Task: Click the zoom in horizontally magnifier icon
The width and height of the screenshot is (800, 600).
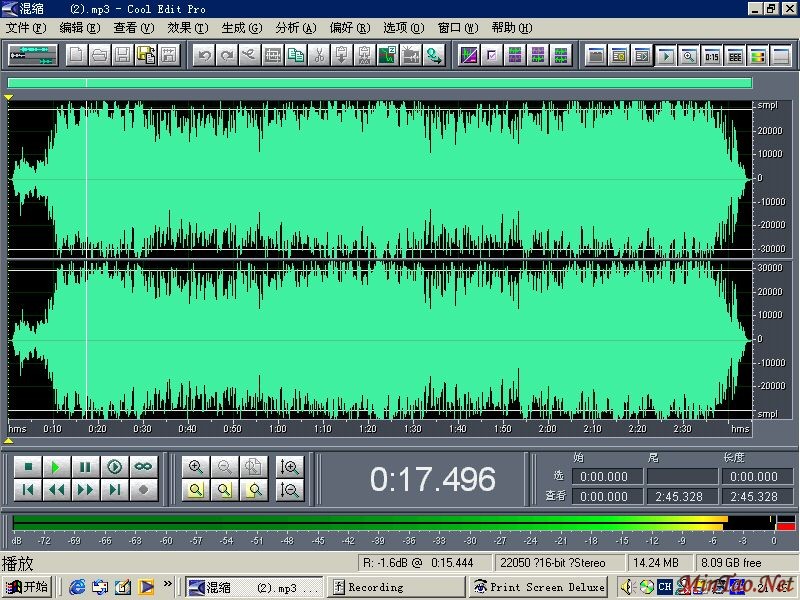Action: [x=196, y=467]
